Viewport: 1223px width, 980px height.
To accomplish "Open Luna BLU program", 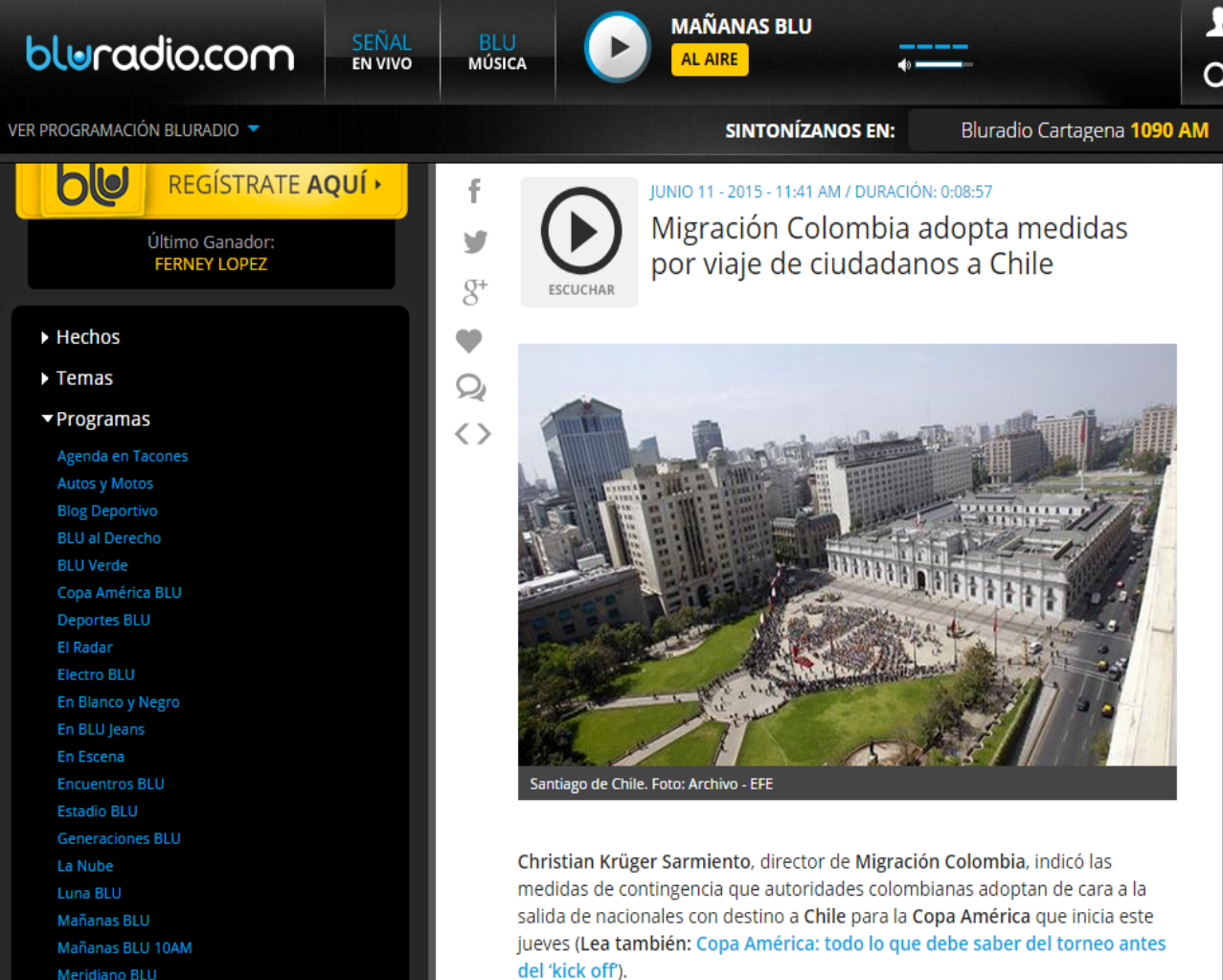I will 89,893.
